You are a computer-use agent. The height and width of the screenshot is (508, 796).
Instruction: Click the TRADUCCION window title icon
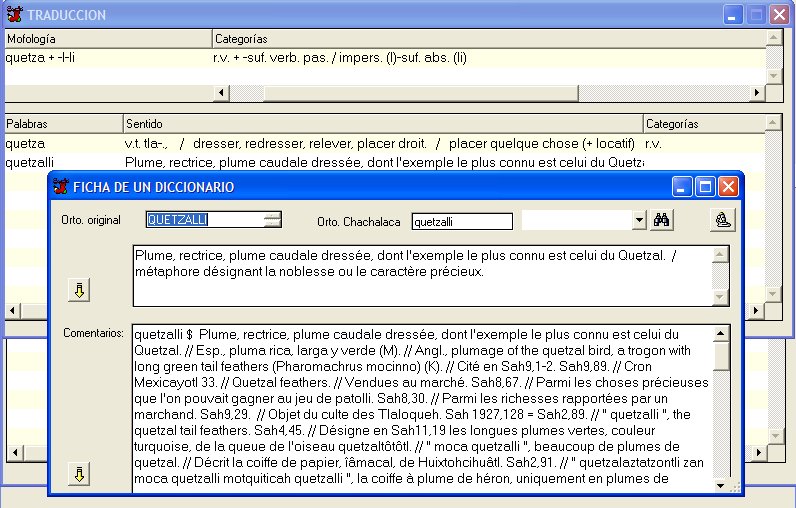pos(13,15)
